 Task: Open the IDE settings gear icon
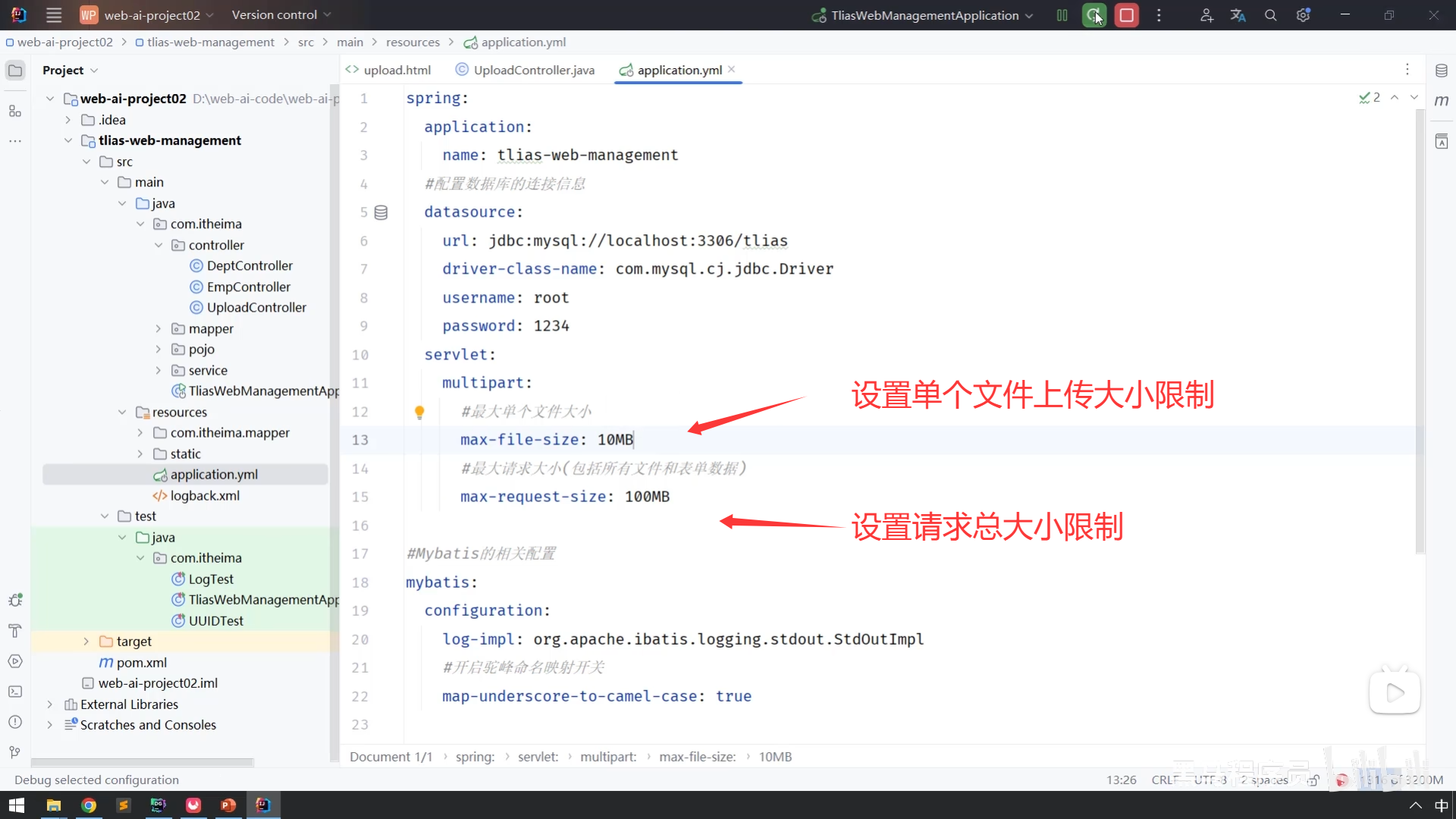(x=1303, y=15)
